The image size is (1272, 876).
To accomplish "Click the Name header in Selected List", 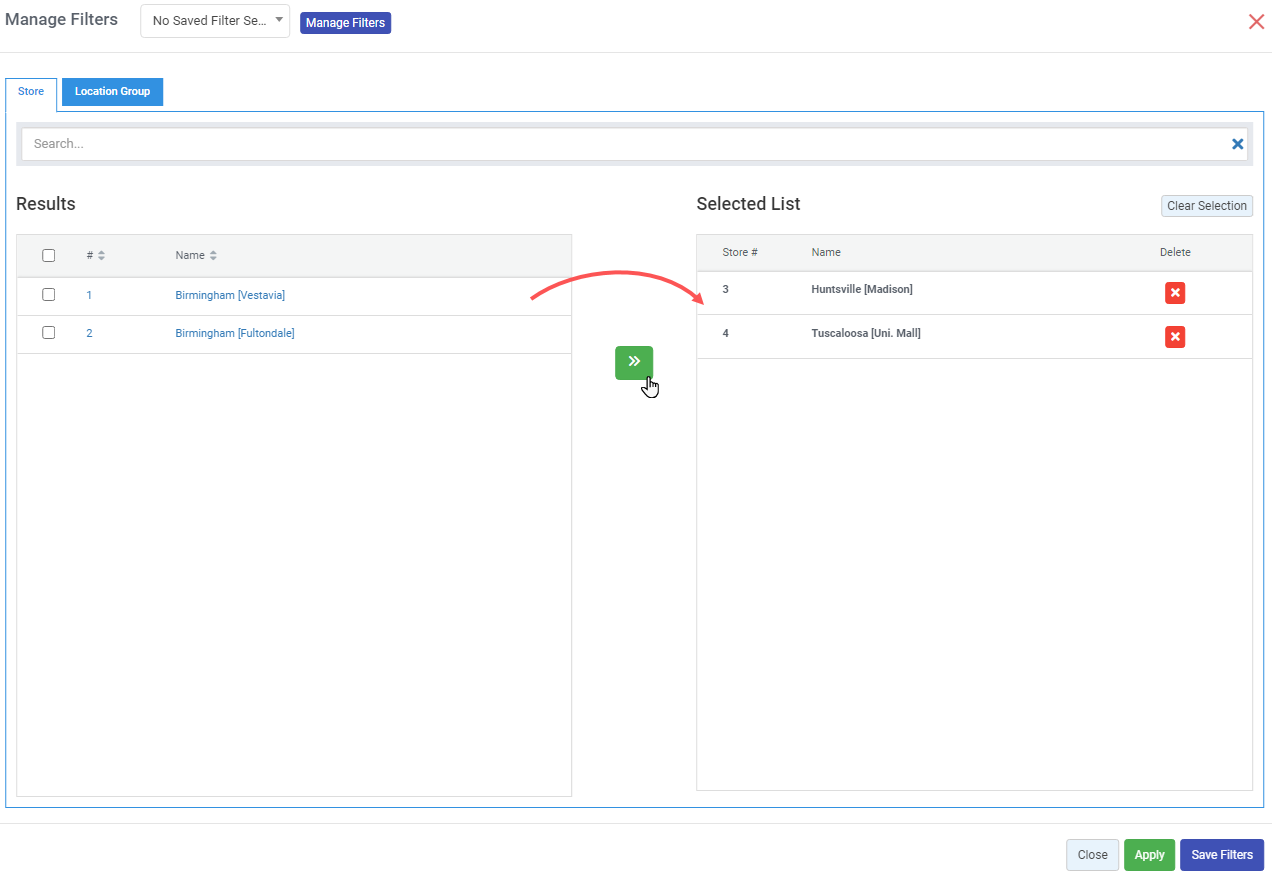I will (826, 252).
